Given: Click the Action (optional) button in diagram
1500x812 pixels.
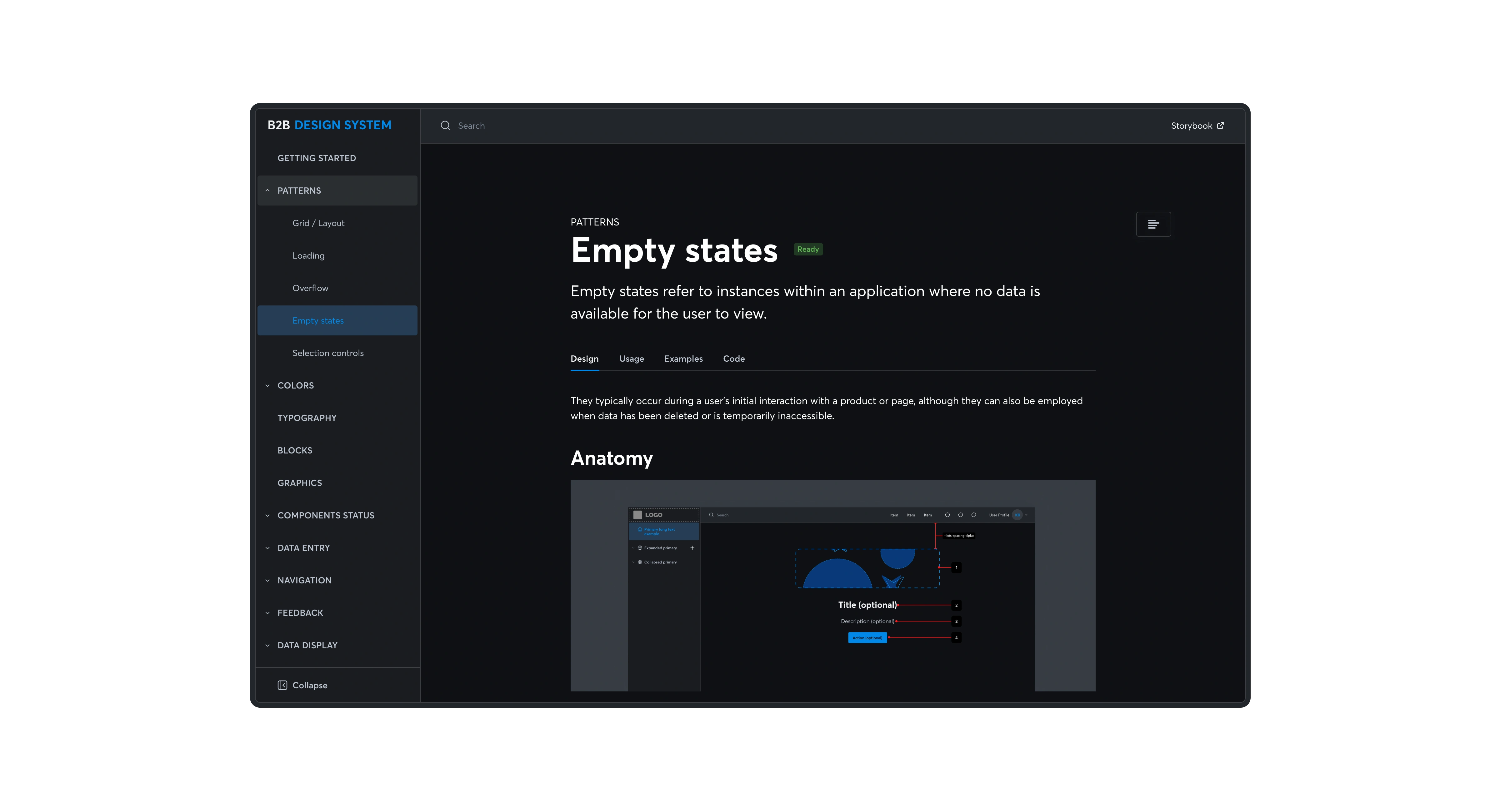Looking at the screenshot, I should click(x=867, y=637).
